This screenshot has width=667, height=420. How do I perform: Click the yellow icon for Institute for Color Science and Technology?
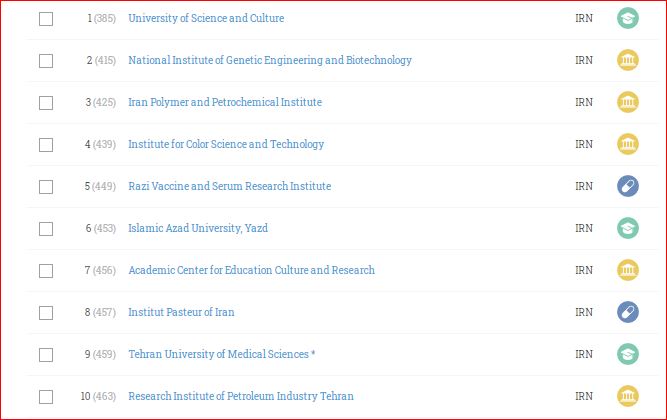[x=628, y=144]
